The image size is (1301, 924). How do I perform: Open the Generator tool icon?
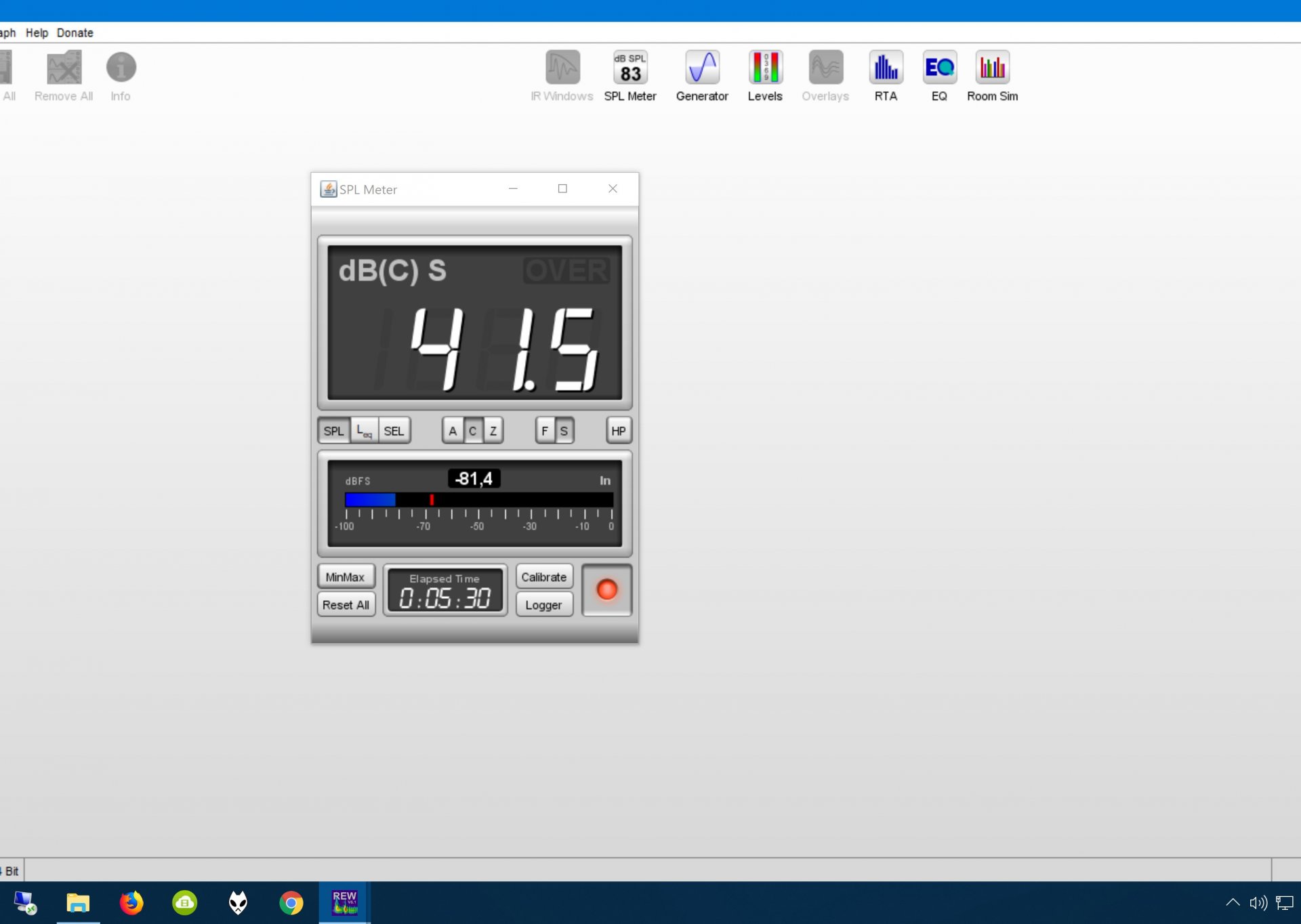click(x=702, y=68)
